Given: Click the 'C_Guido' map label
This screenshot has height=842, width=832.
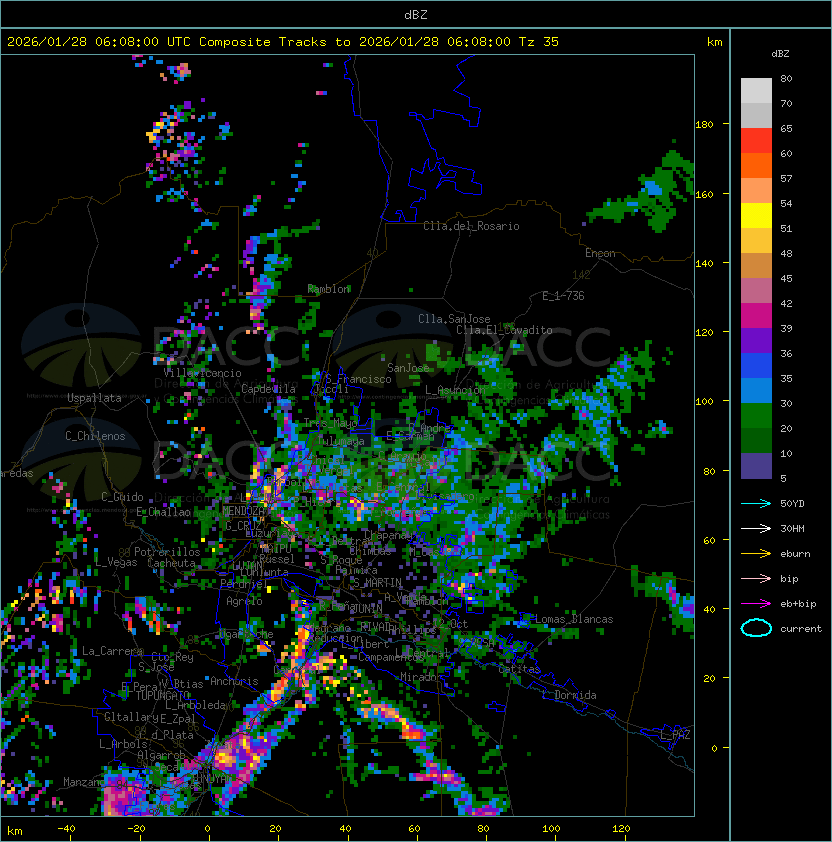Looking at the screenshot, I should click(122, 497).
